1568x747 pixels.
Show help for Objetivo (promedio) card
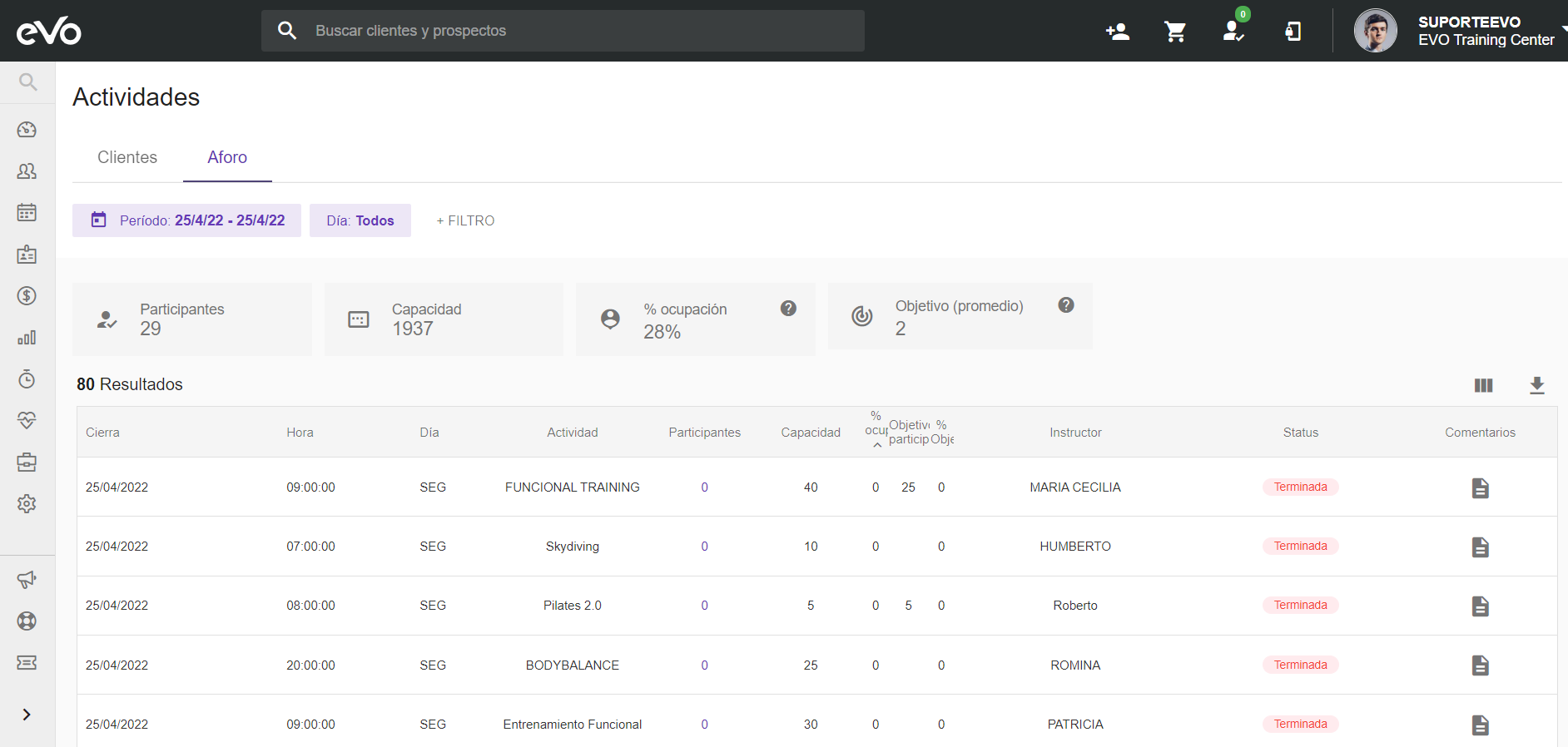coord(1065,305)
